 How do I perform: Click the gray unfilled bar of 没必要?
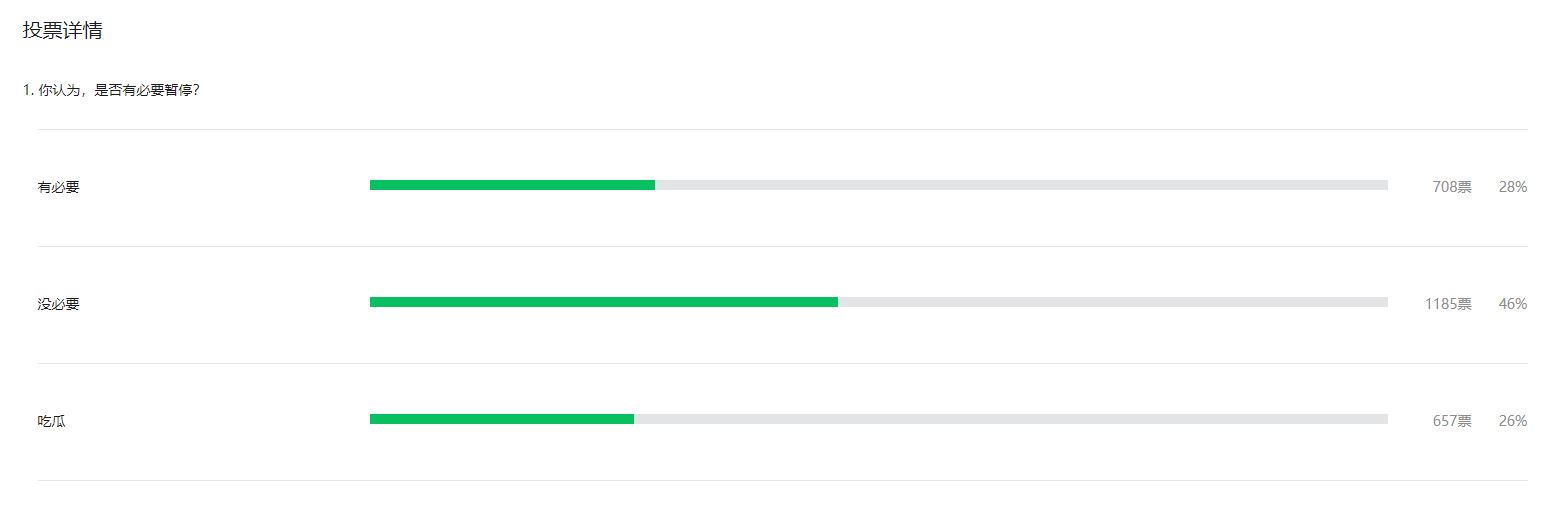tap(1113, 302)
